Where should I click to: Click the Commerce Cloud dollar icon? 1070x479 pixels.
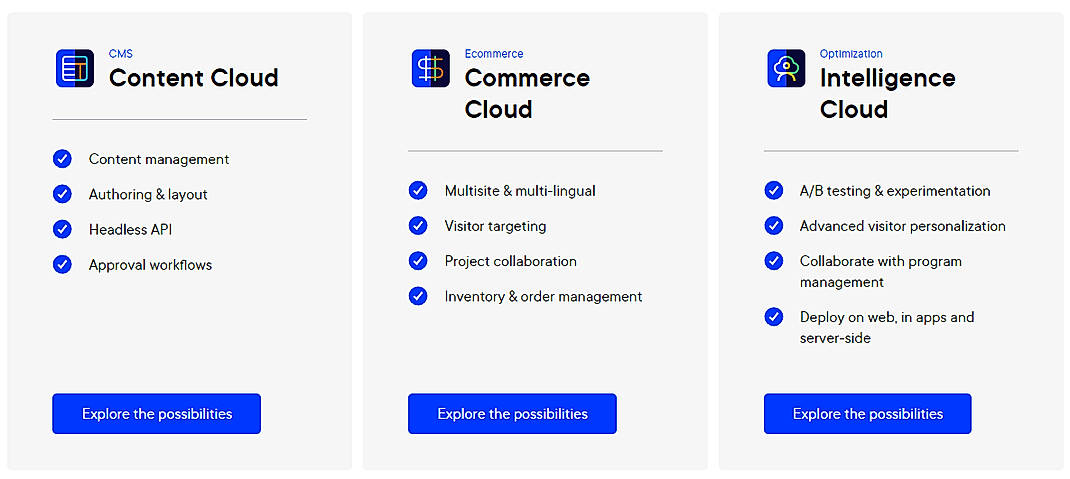(x=430, y=68)
